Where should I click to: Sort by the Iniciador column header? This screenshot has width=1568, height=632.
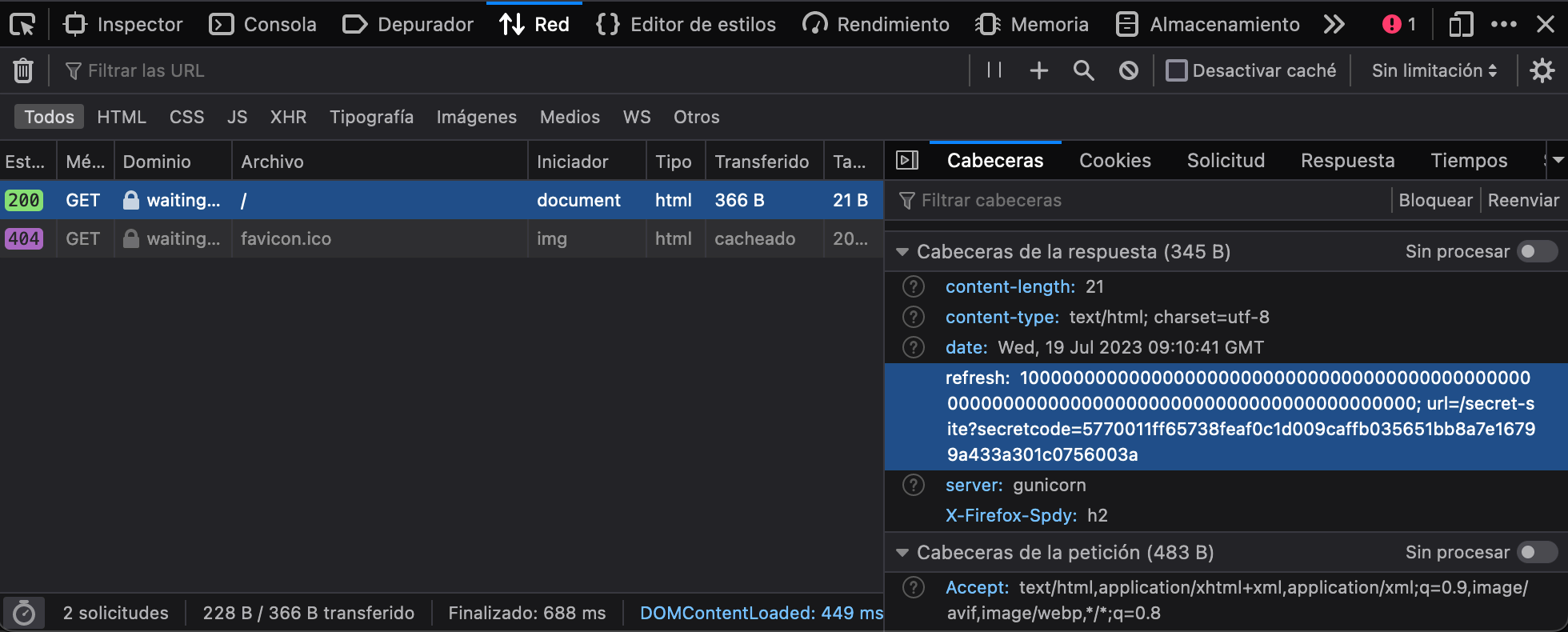point(586,162)
